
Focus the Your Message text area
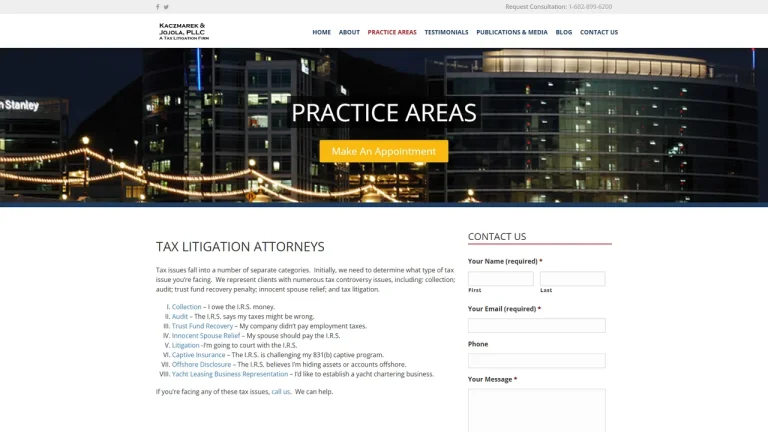click(537, 410)
